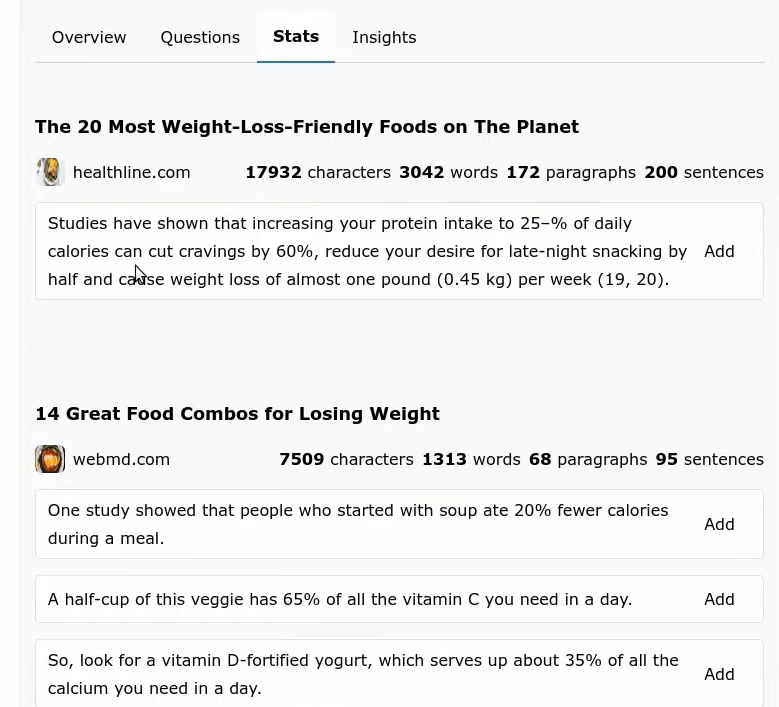Open the webmd.com source link

(121, 459)
